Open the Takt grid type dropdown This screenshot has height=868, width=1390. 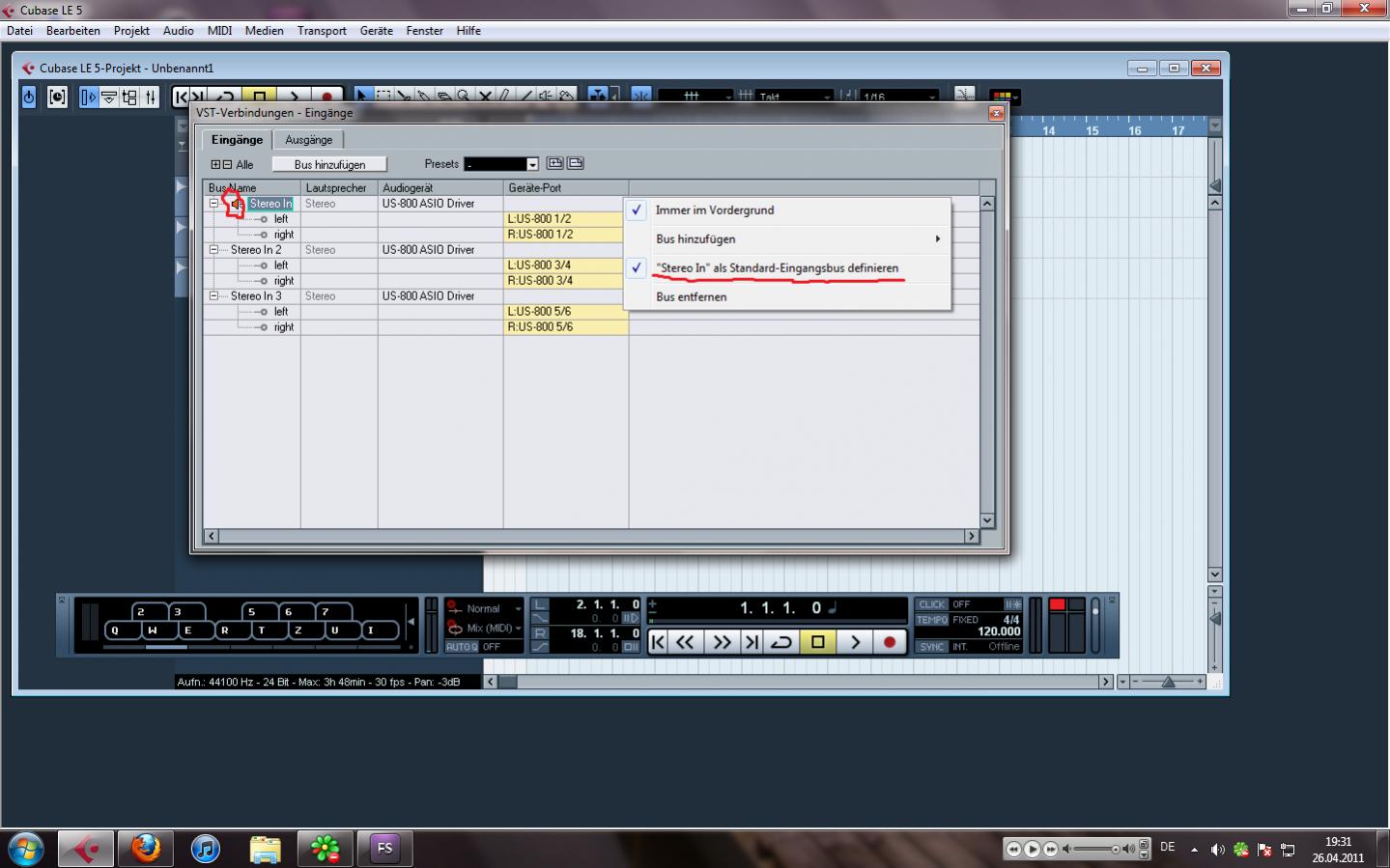click(x=826, y=97)
